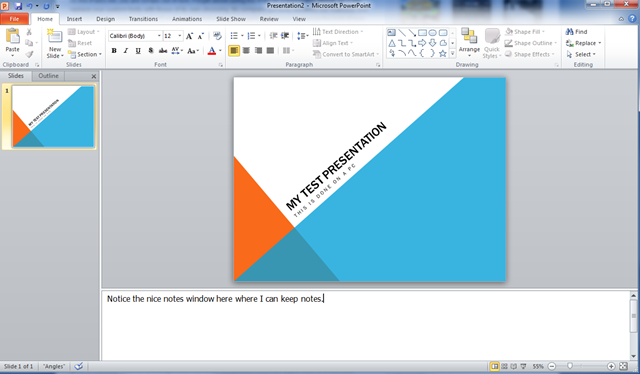The width and height of the screenshot is (640, 374).
Task: Open Numbering list dropdown arrow
Action: [259, 36]
